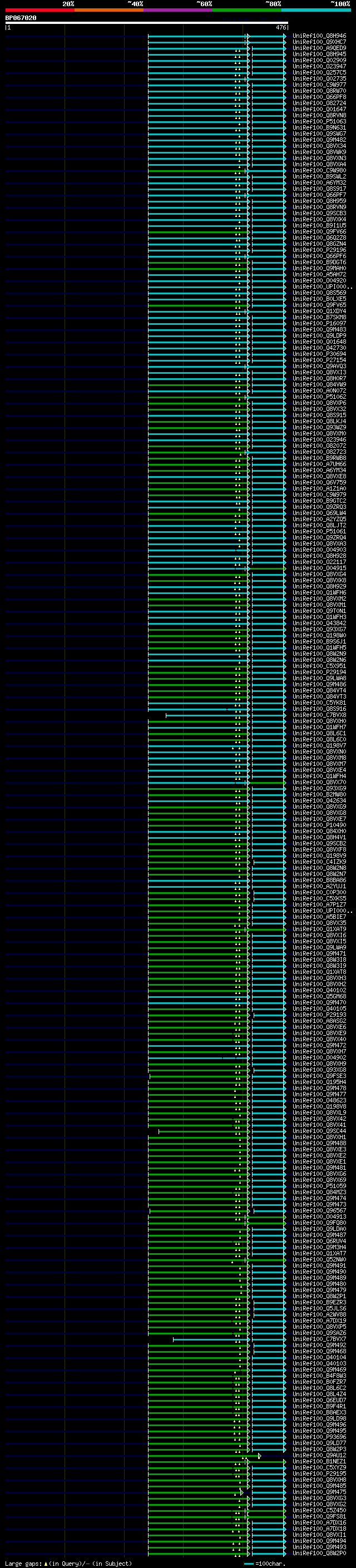The height and width of the screenshot is (1568, 356).
Task: Click the UniRef100_Q93XG9 entry
Action: (x=319, y=788)
